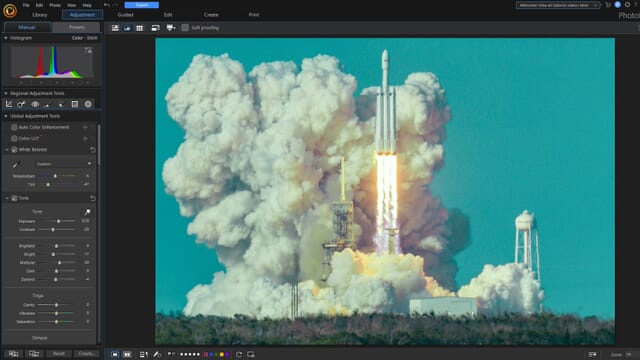Select the Manual adjustment tab
This screenshot has width=640, height=360.
coord(27,27)
